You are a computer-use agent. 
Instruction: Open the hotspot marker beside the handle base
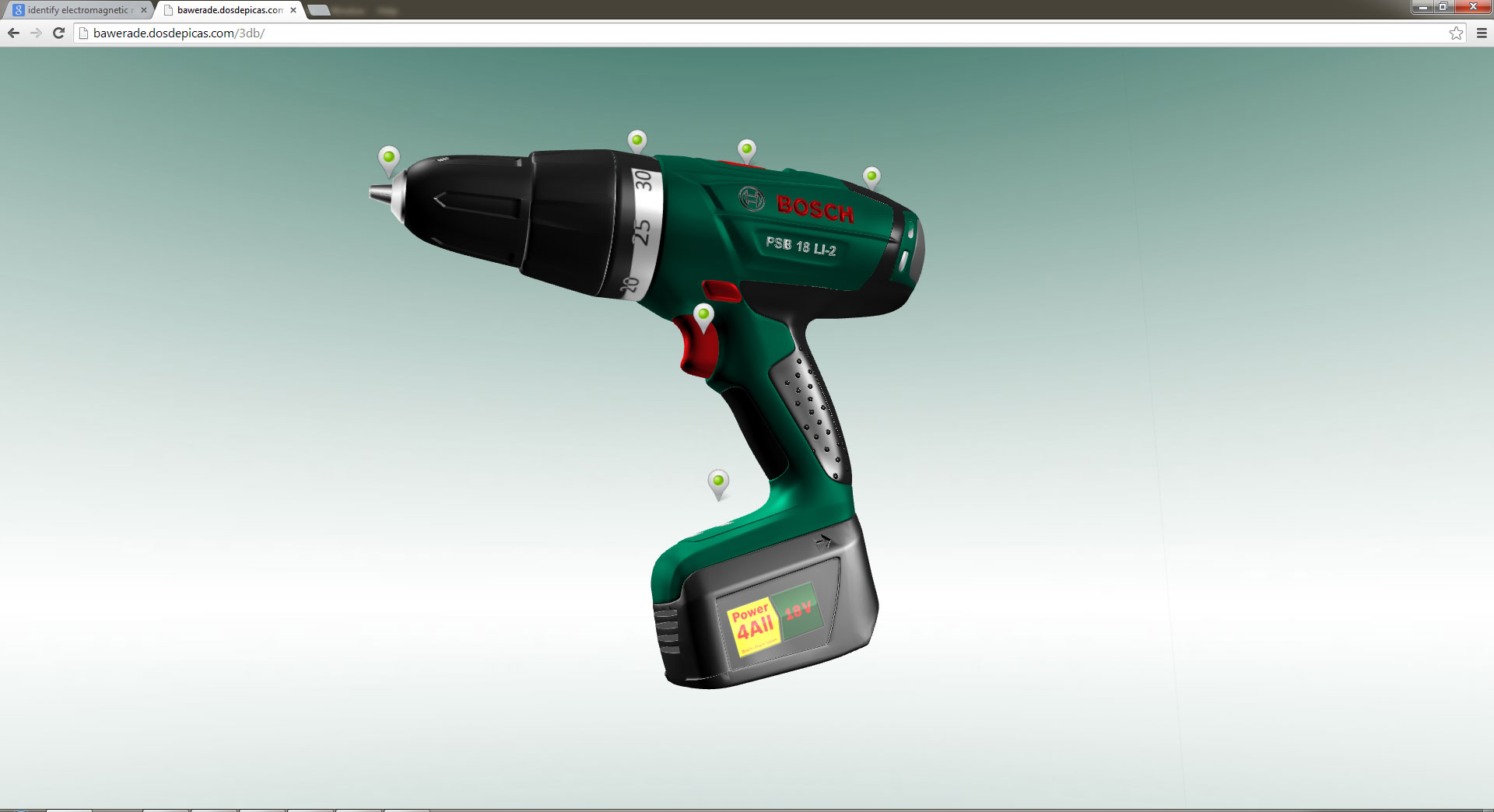pyautogui.click(x=718, y=482)
